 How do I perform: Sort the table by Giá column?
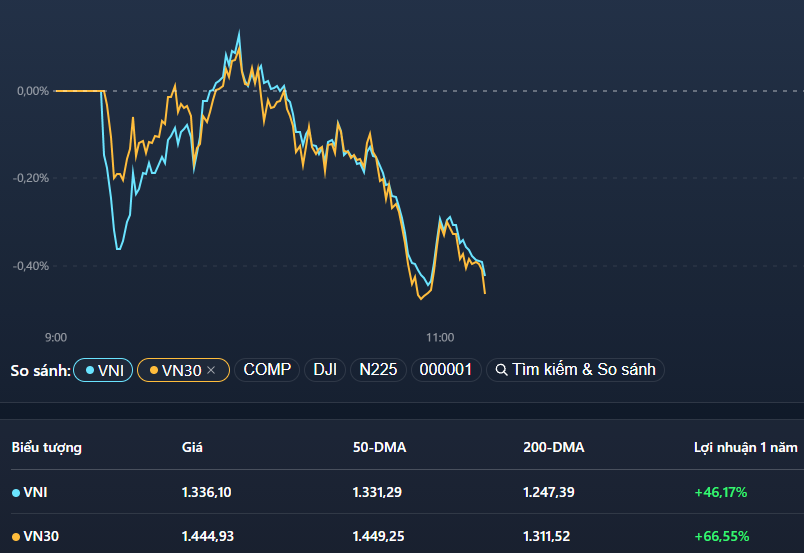point(192,447)
